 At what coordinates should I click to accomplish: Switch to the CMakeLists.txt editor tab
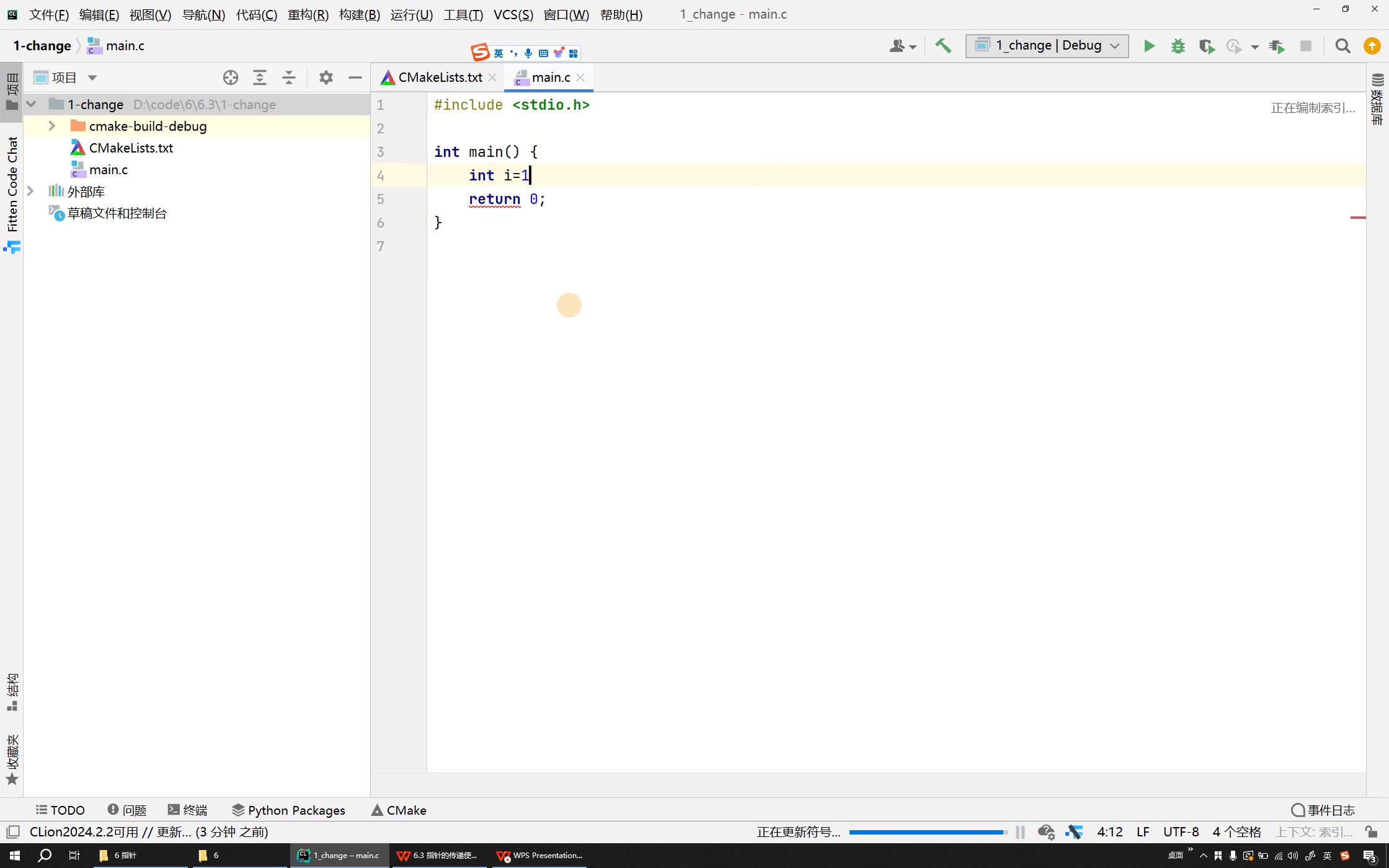[x=440, y=77]
